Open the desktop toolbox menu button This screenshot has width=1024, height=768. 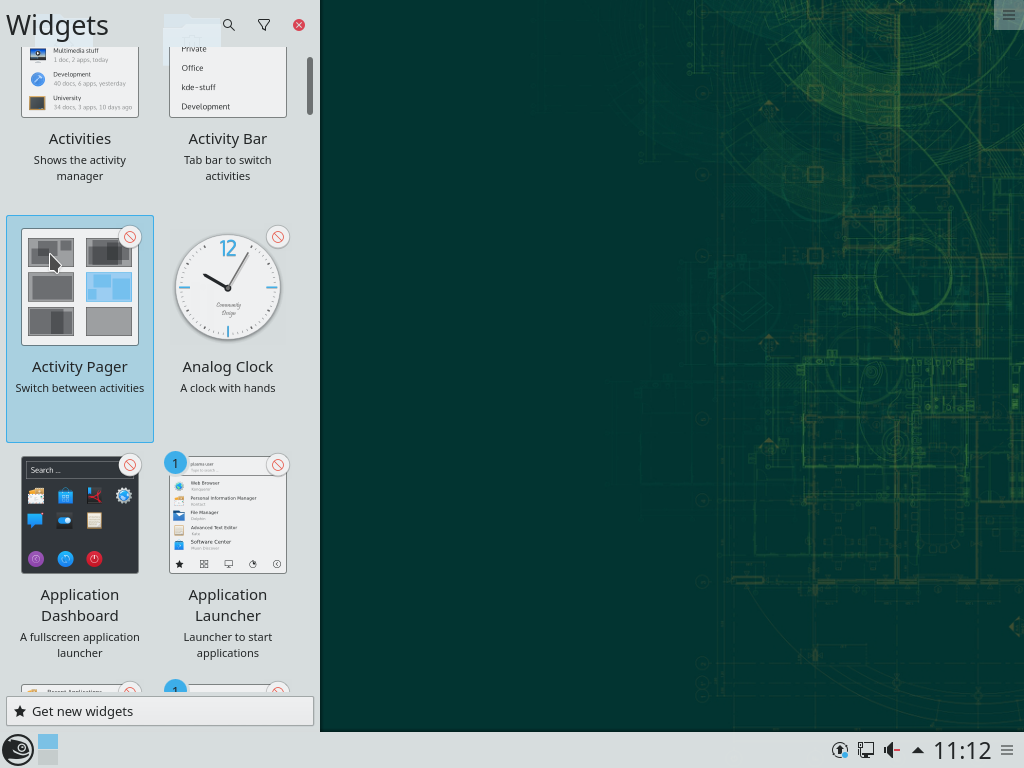[1008, 15]
